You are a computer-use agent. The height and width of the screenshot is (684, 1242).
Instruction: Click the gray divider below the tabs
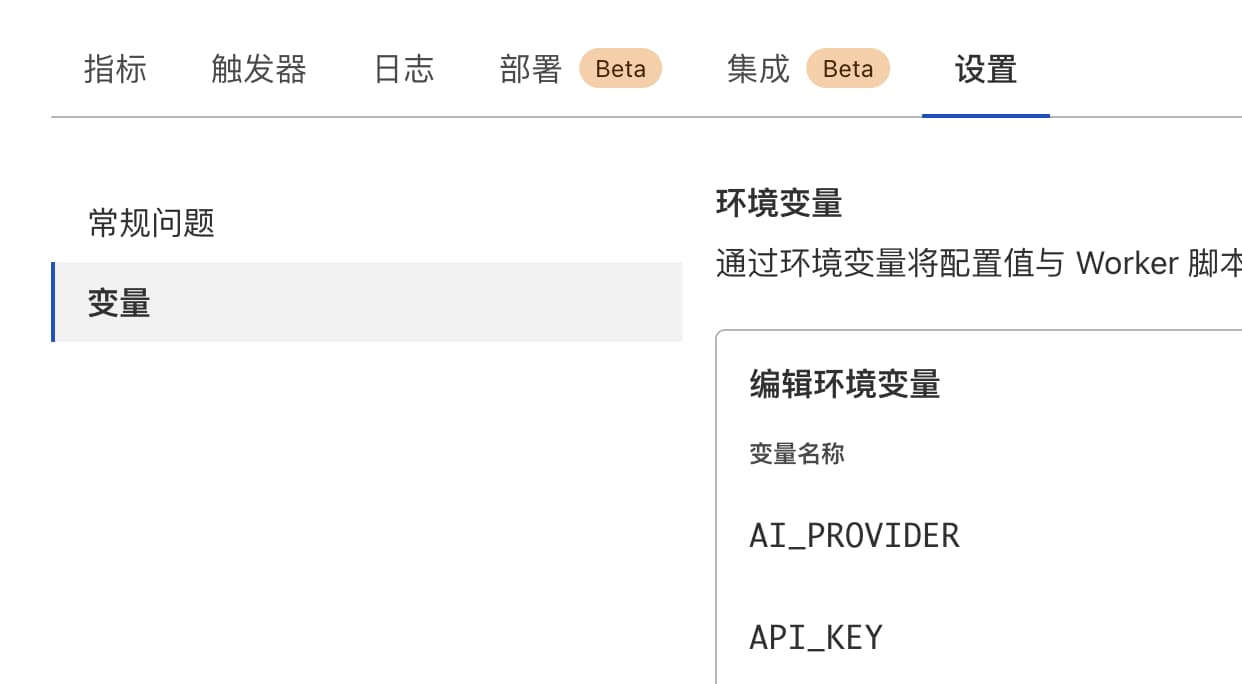(480, 117)
